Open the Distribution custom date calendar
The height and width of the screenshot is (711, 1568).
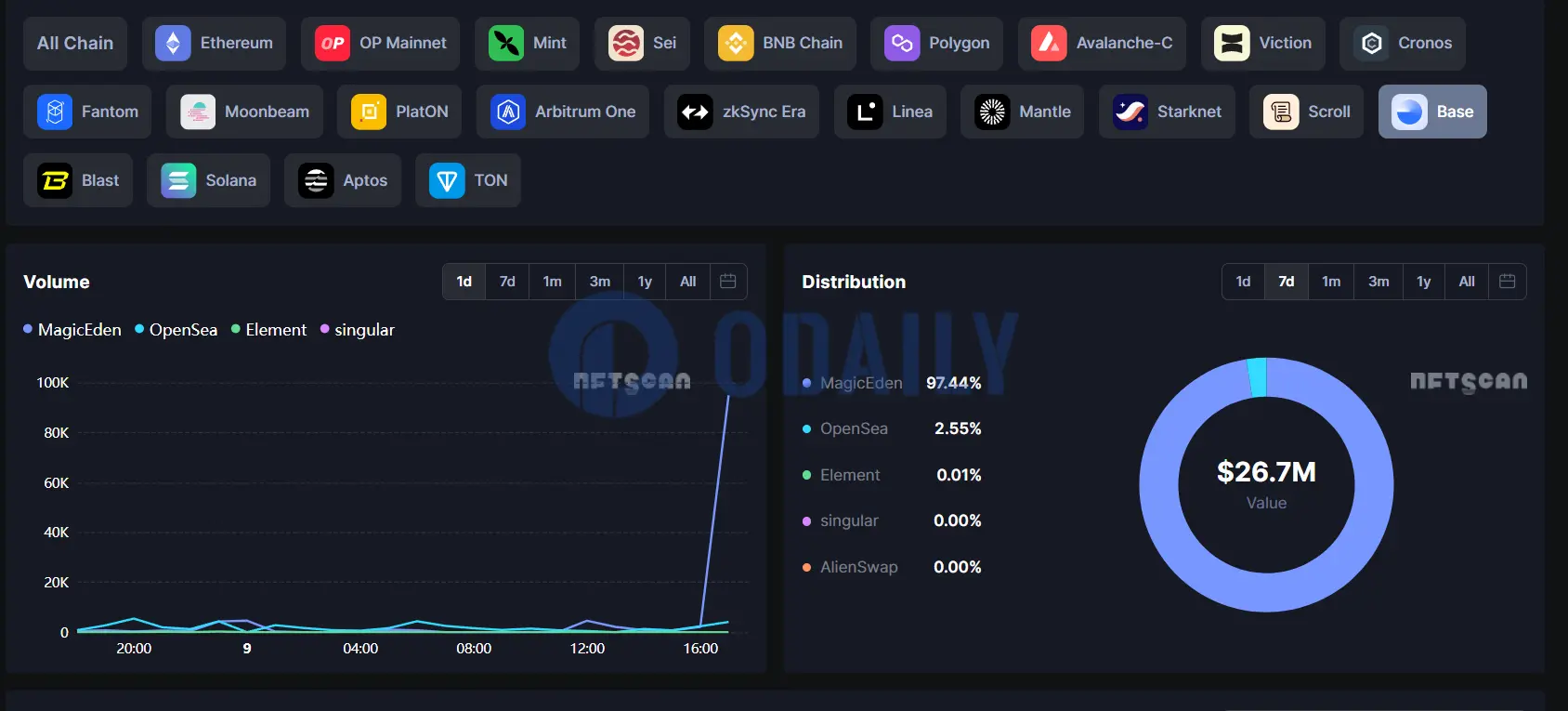[1508, 282]
